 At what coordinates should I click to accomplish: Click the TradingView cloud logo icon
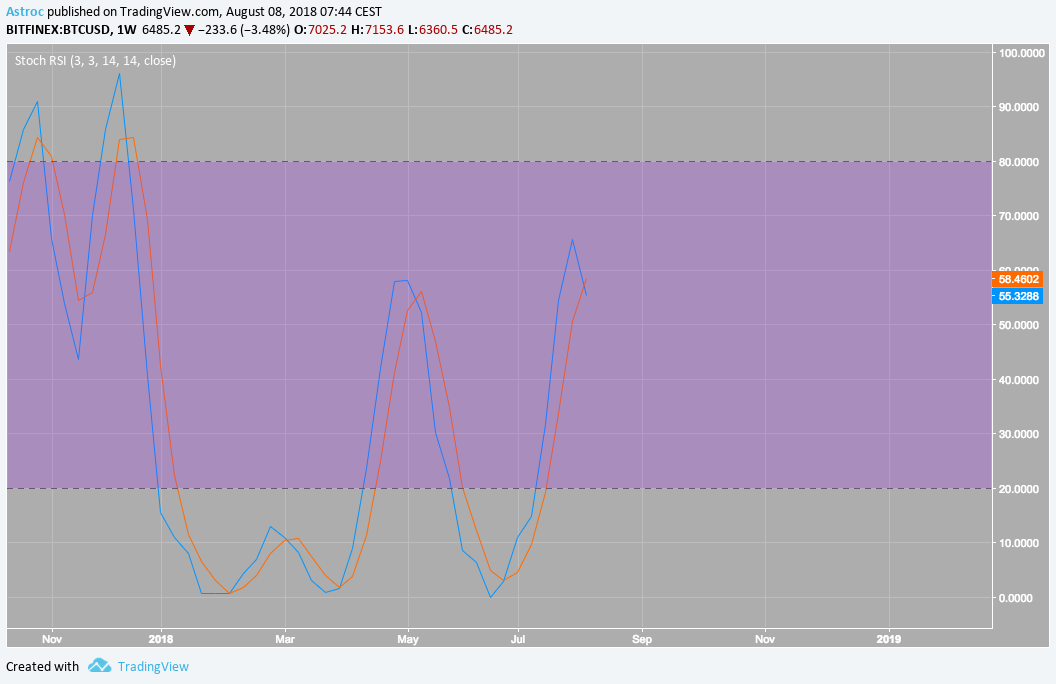point(100,666)
